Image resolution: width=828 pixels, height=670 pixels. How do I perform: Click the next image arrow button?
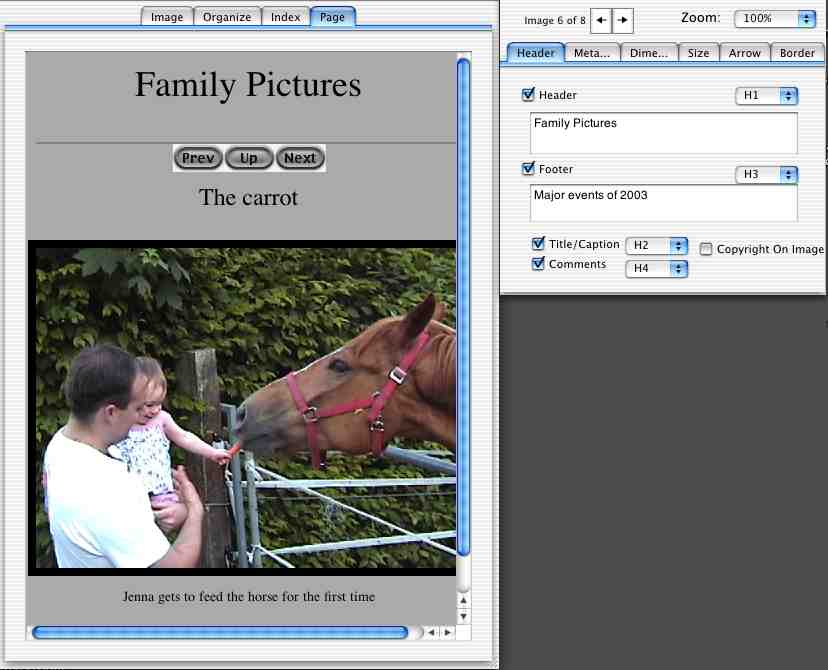pyautogui.click(x=623, y=20)
